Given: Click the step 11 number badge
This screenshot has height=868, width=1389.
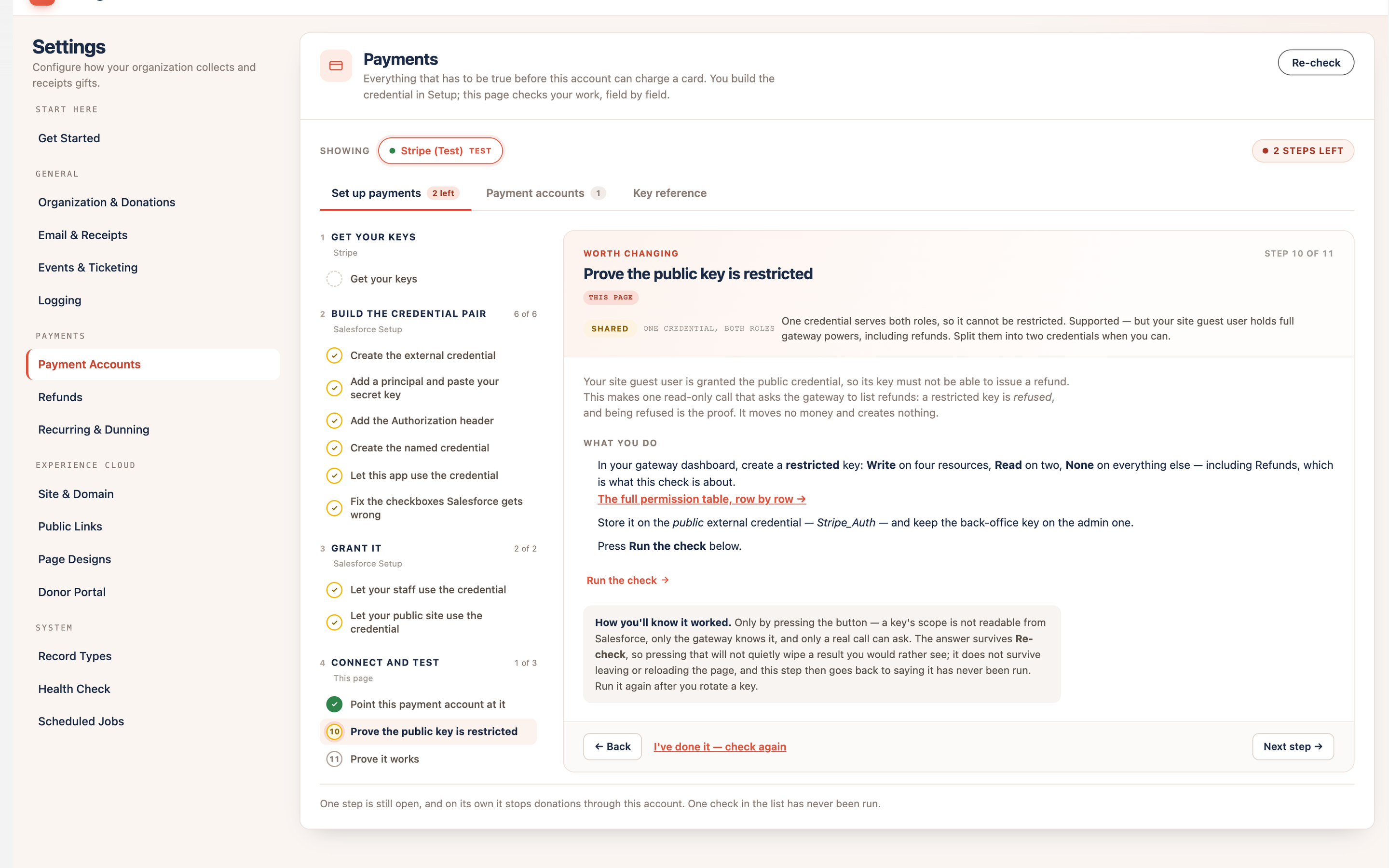Looking at the screenshot, I should pyautogui.click(x=334, y=759).
